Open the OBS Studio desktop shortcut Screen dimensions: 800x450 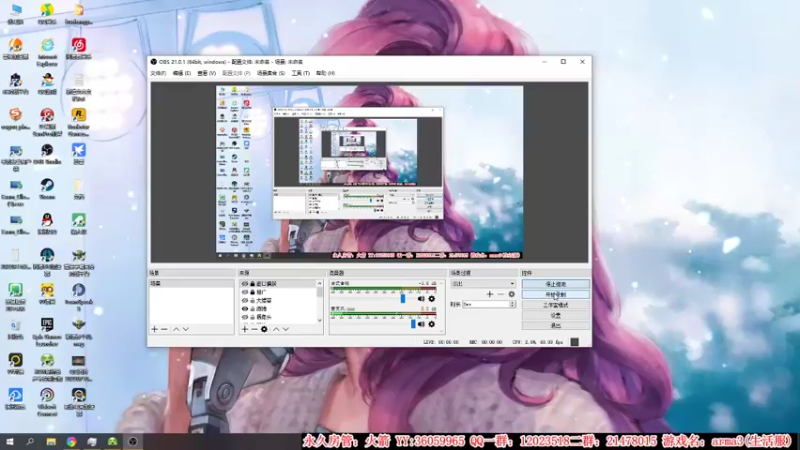(47, 154)
